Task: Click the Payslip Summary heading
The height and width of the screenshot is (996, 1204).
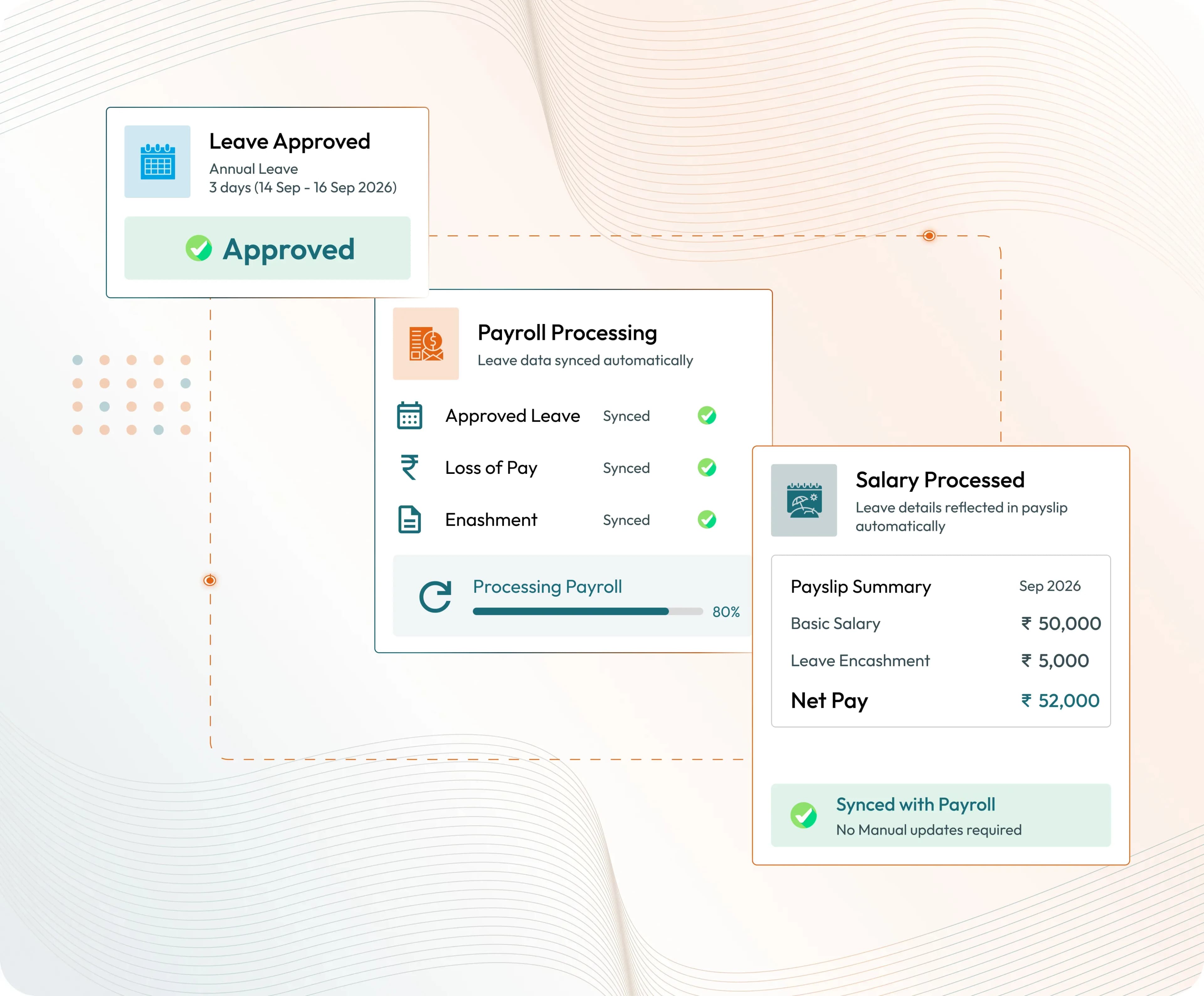Action: tap(861, 586)
